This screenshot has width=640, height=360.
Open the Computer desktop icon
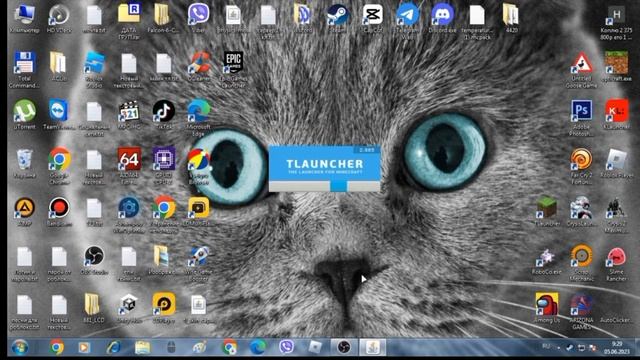24,18
